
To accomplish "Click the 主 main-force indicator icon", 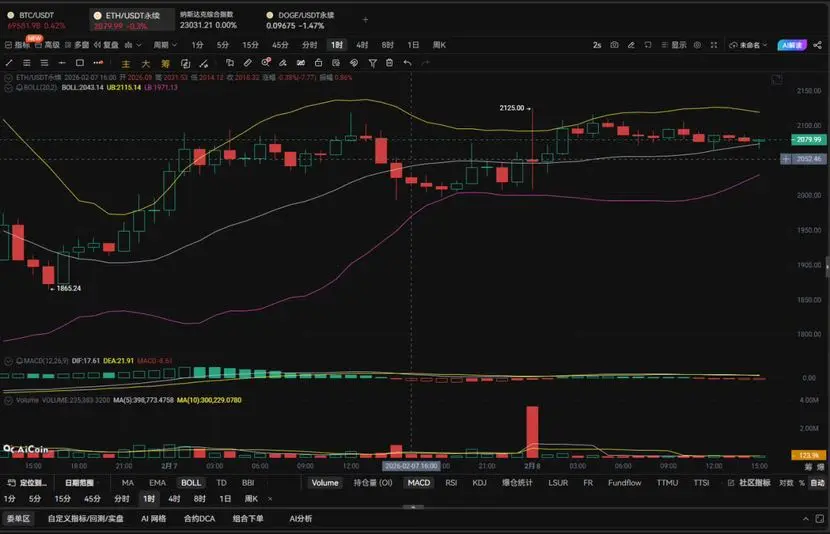I will (x=125, y=64).
